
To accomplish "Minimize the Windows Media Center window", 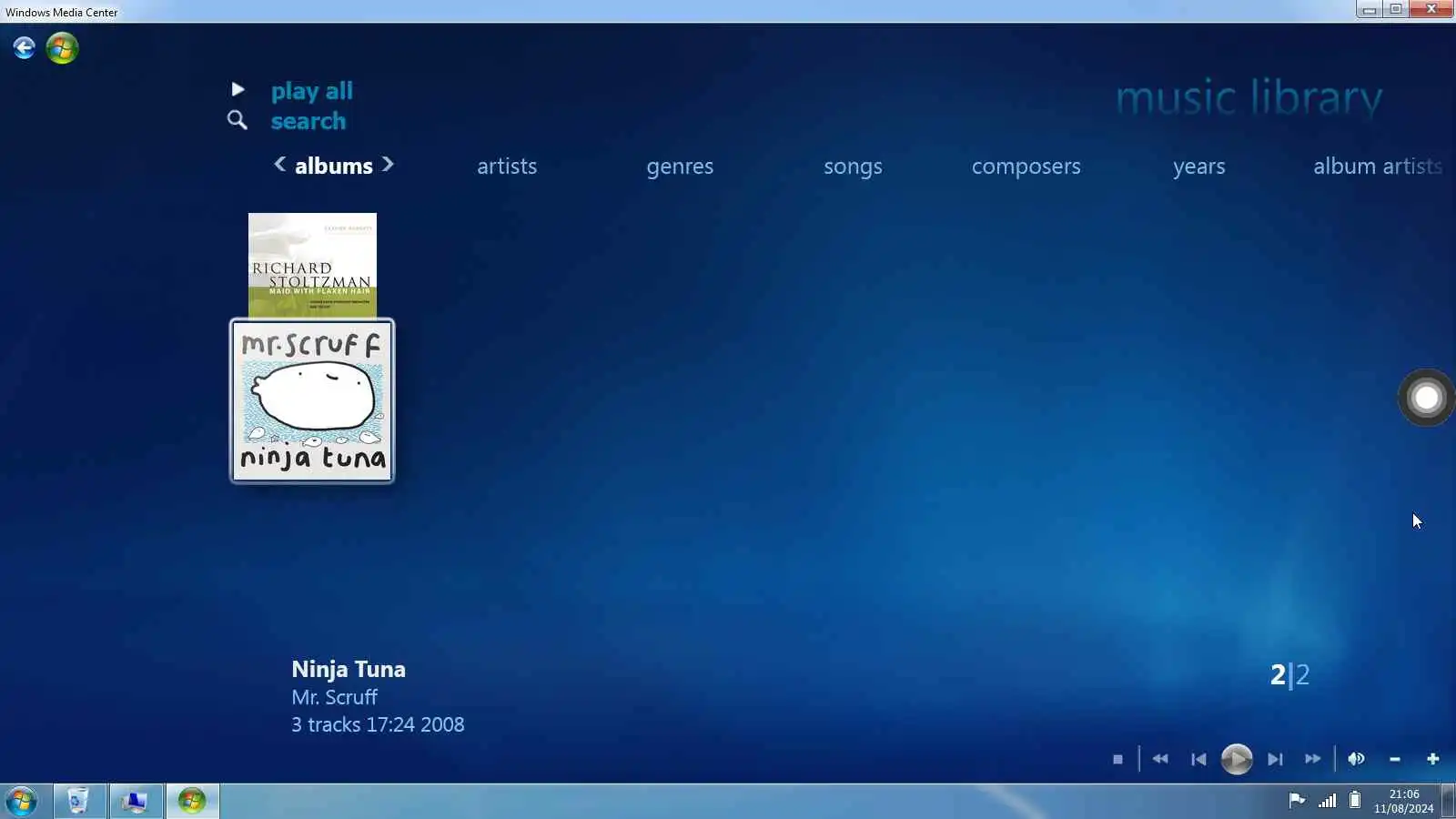I will 1369,9.
